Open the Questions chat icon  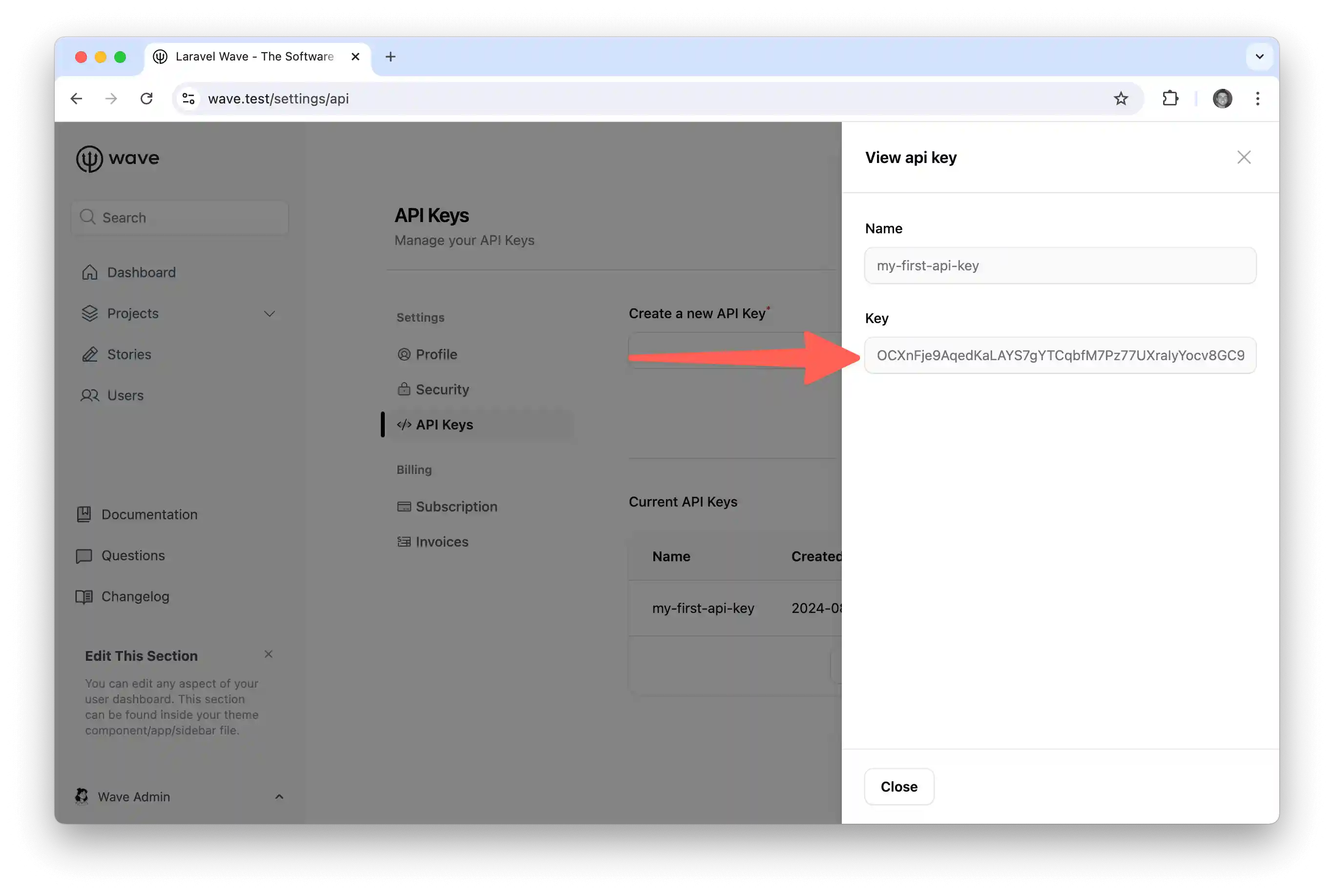point(84,555)
